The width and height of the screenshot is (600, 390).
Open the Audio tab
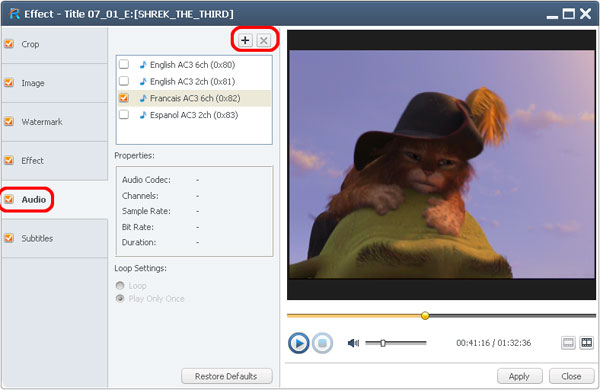click(54, 199)
